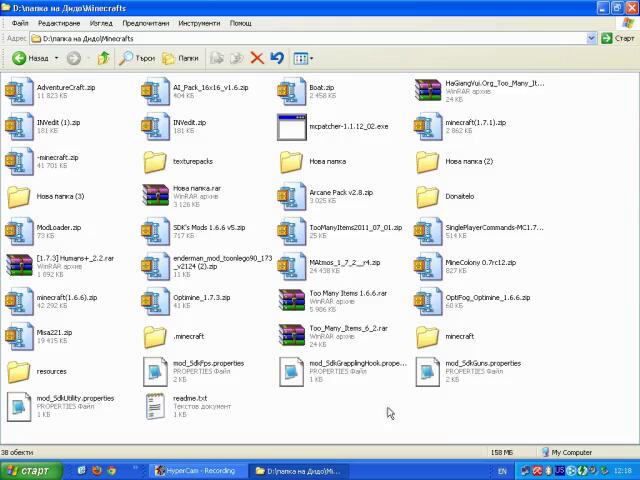This screenshot has height=480, width=640.
Task: Select the Too Many Items 1.6.6.rar archive
Action: (291, 300)
